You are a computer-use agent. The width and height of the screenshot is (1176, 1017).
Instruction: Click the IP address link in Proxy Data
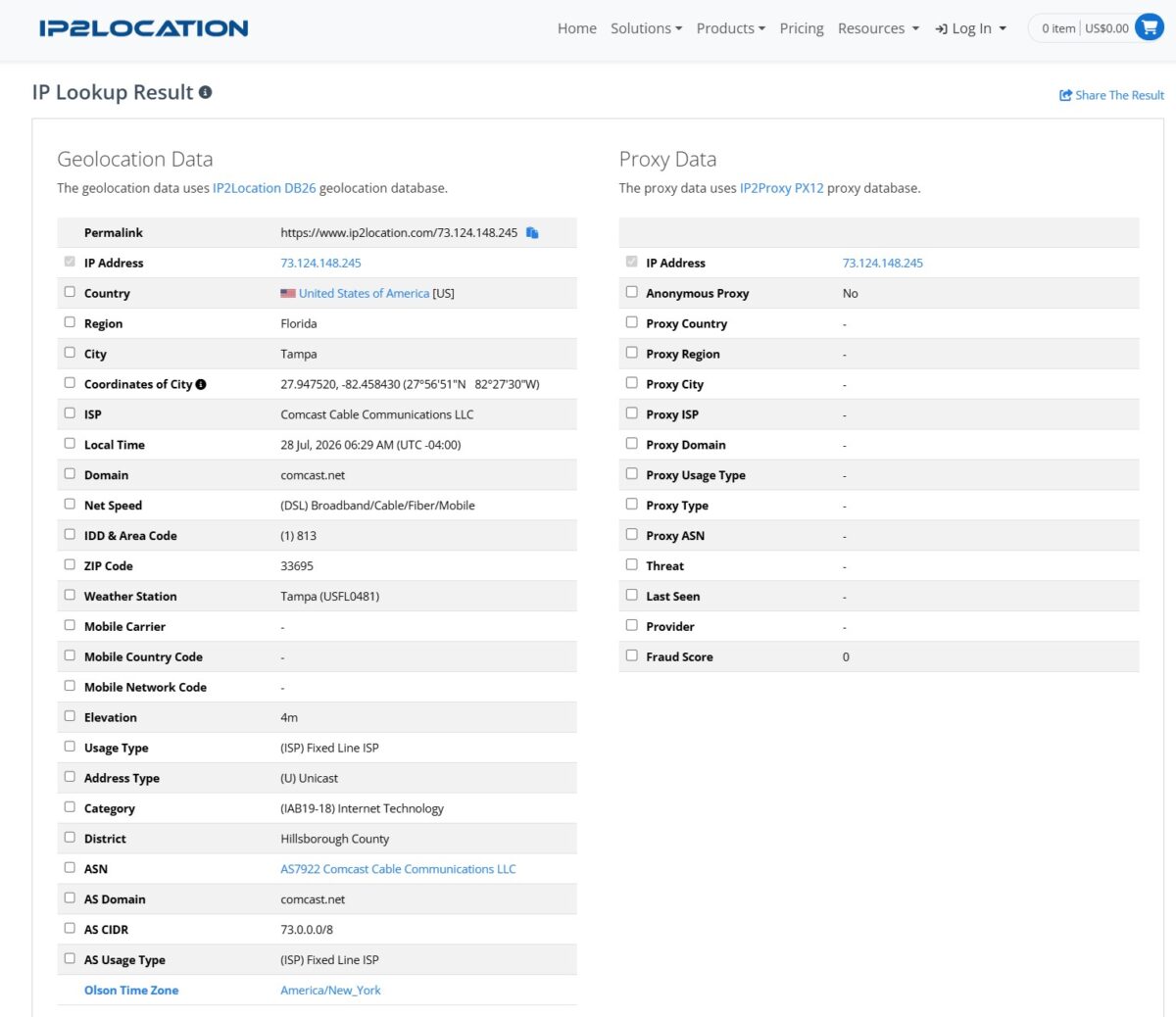click(x=883, y=263)
